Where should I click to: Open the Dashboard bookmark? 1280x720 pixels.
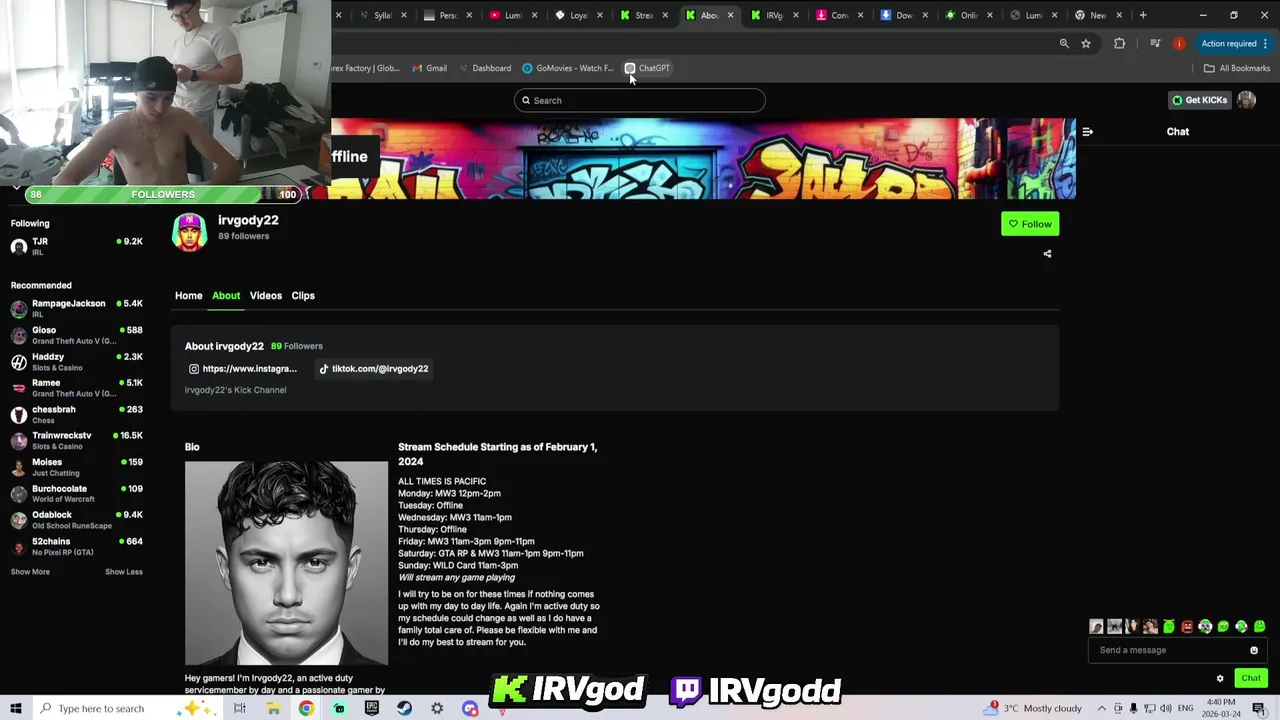(x=484, y=68)
